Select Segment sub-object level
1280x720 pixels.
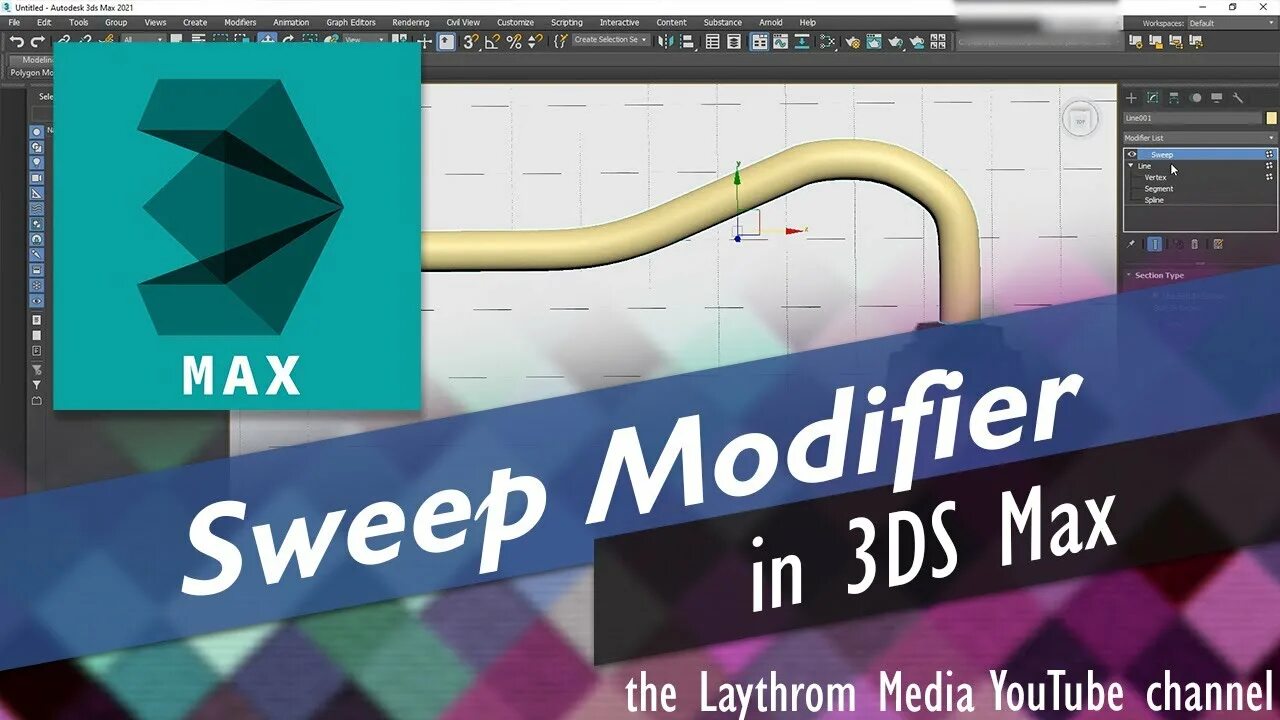pos(1159,189)
